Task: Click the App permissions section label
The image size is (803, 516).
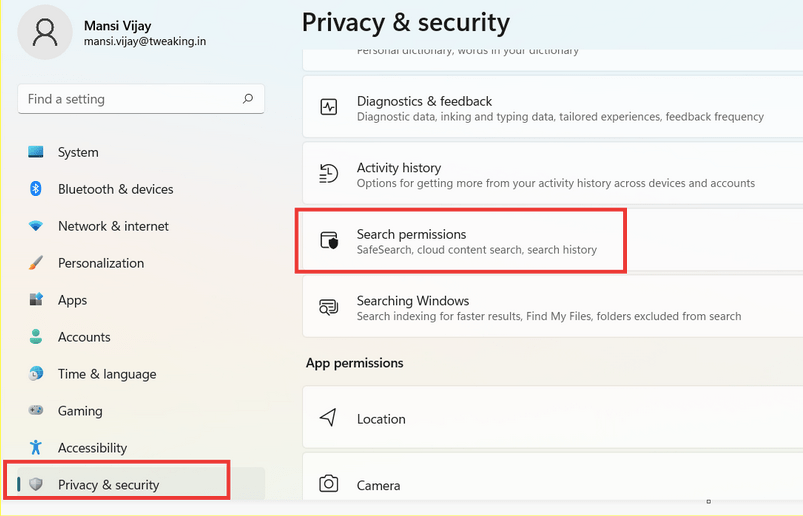Action: tap(354, 363)
